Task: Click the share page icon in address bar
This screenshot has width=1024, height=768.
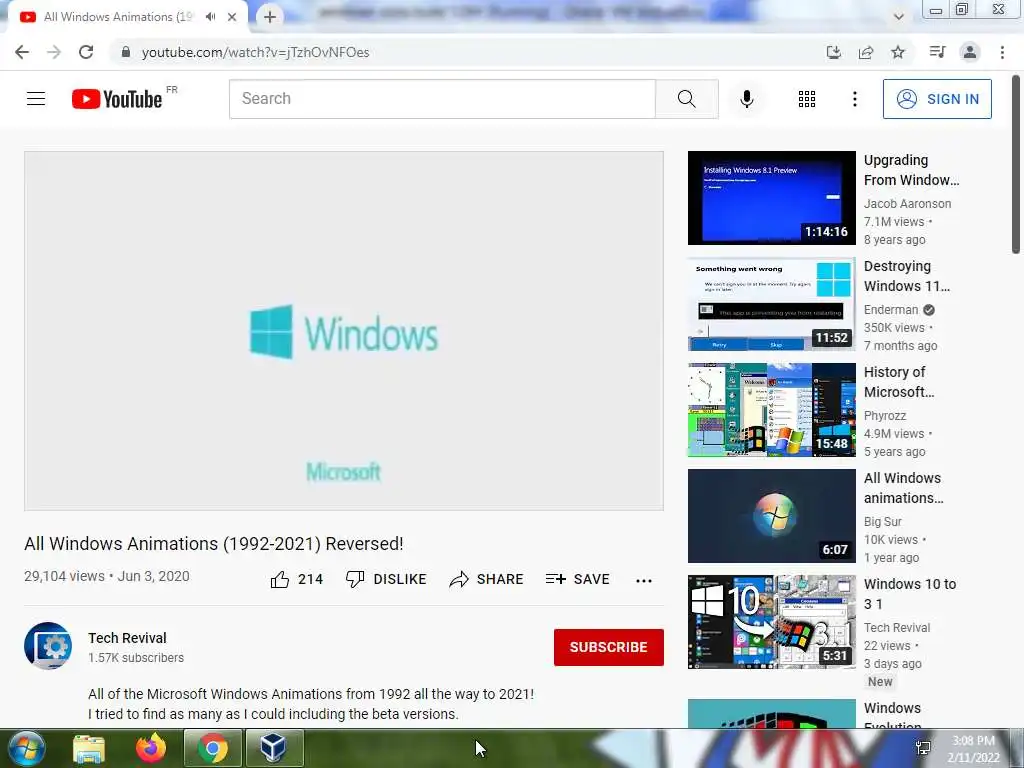Action: pyautogui.click(x=866, y=52)
